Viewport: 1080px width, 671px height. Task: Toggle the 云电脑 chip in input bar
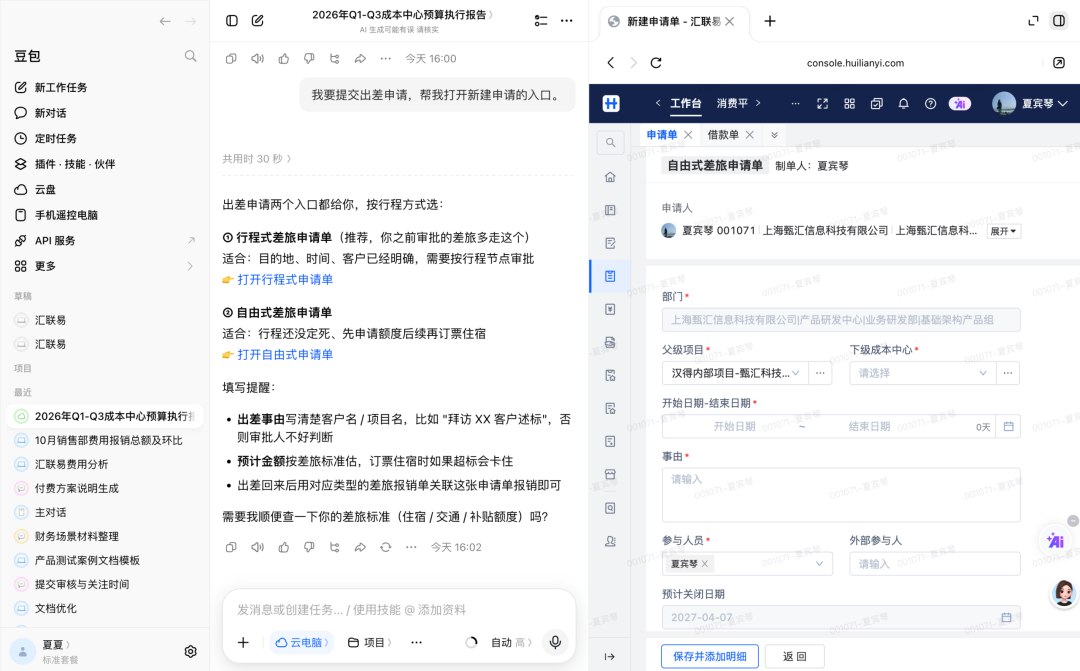(x=302, y=642)
